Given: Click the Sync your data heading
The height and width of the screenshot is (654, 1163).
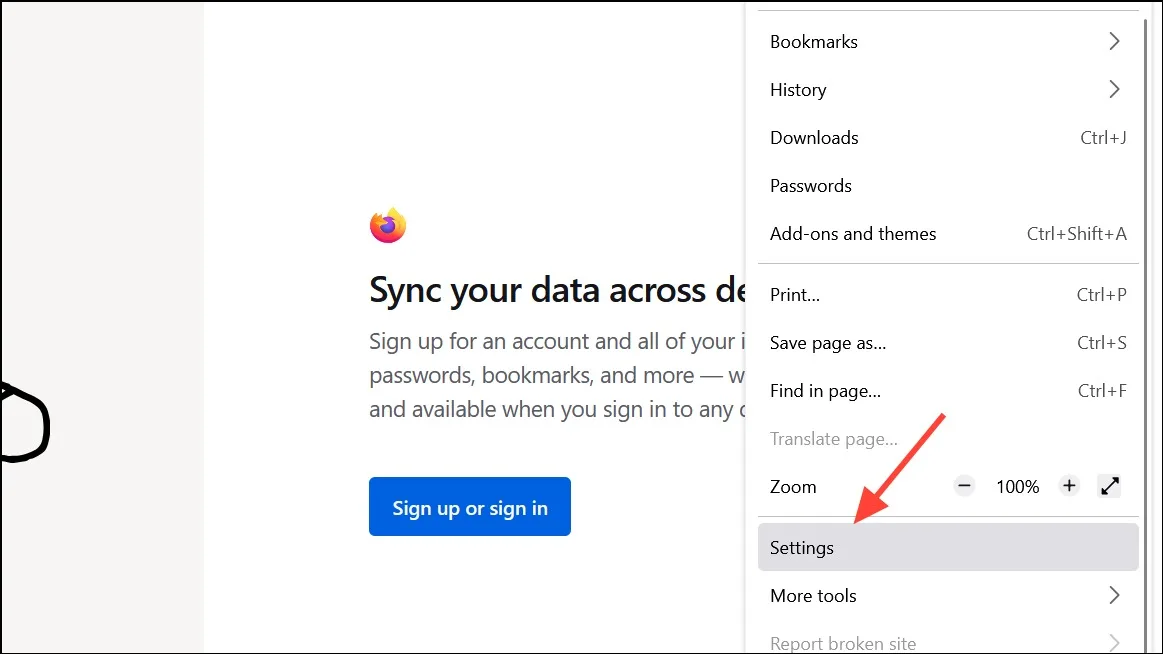Looking at the screenshot, I should coord(557,290).
